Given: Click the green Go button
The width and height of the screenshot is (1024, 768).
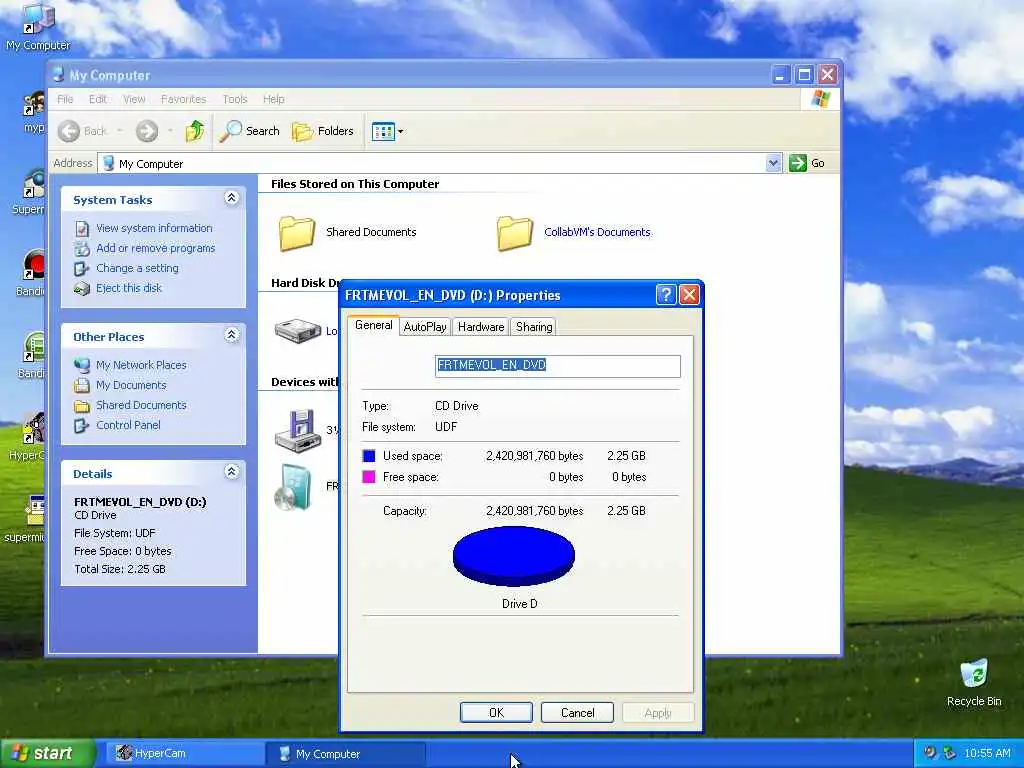Looking at the screenshot, I should pyautogui.click(x=807, y=163).
